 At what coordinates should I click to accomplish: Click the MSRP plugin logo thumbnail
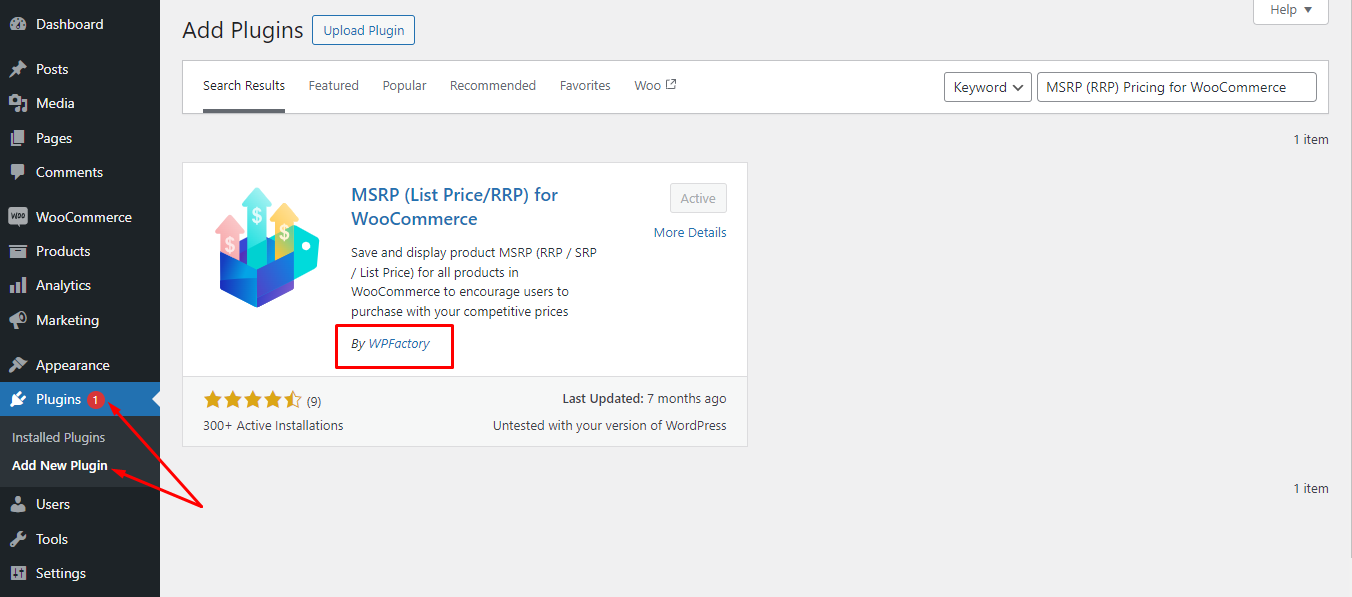267,246
